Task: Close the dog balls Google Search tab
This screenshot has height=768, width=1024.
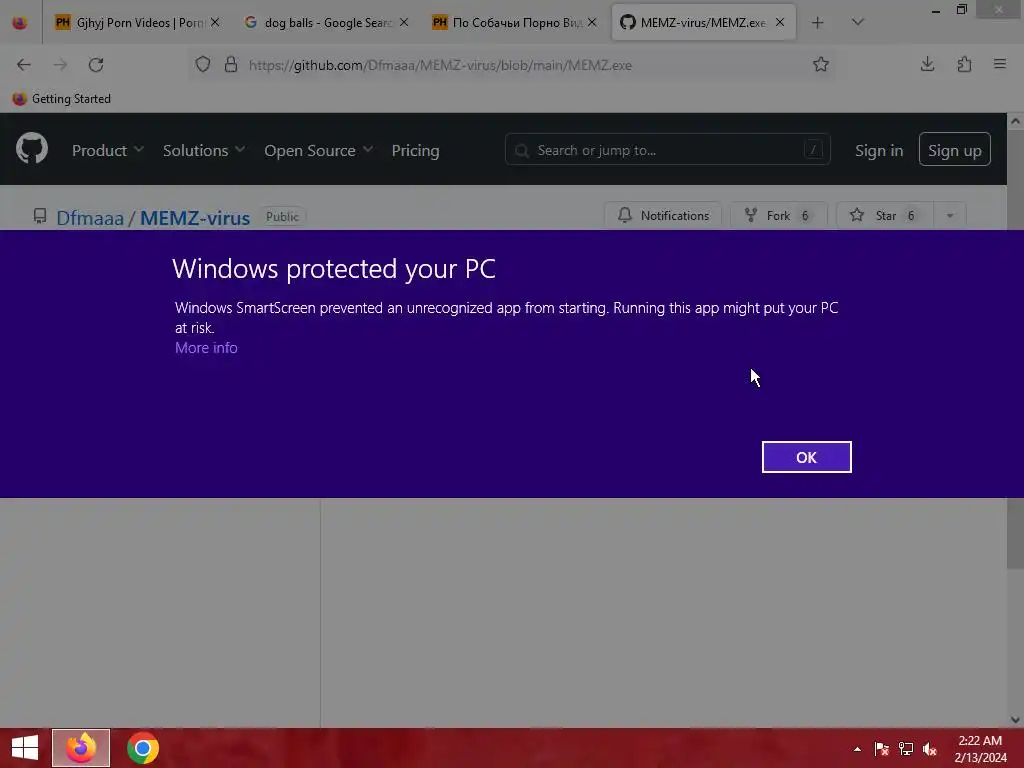Action: click(404, 22)
